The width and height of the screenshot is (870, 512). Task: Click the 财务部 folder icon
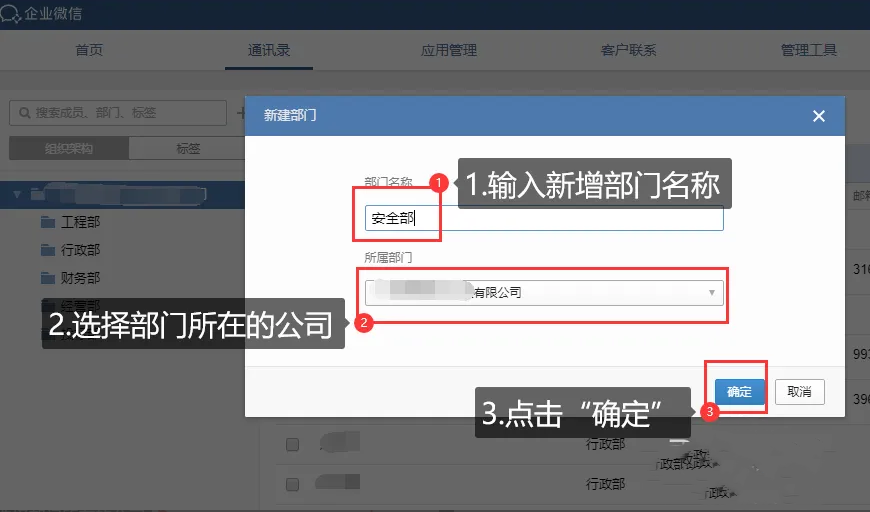(x=48, y=278)
